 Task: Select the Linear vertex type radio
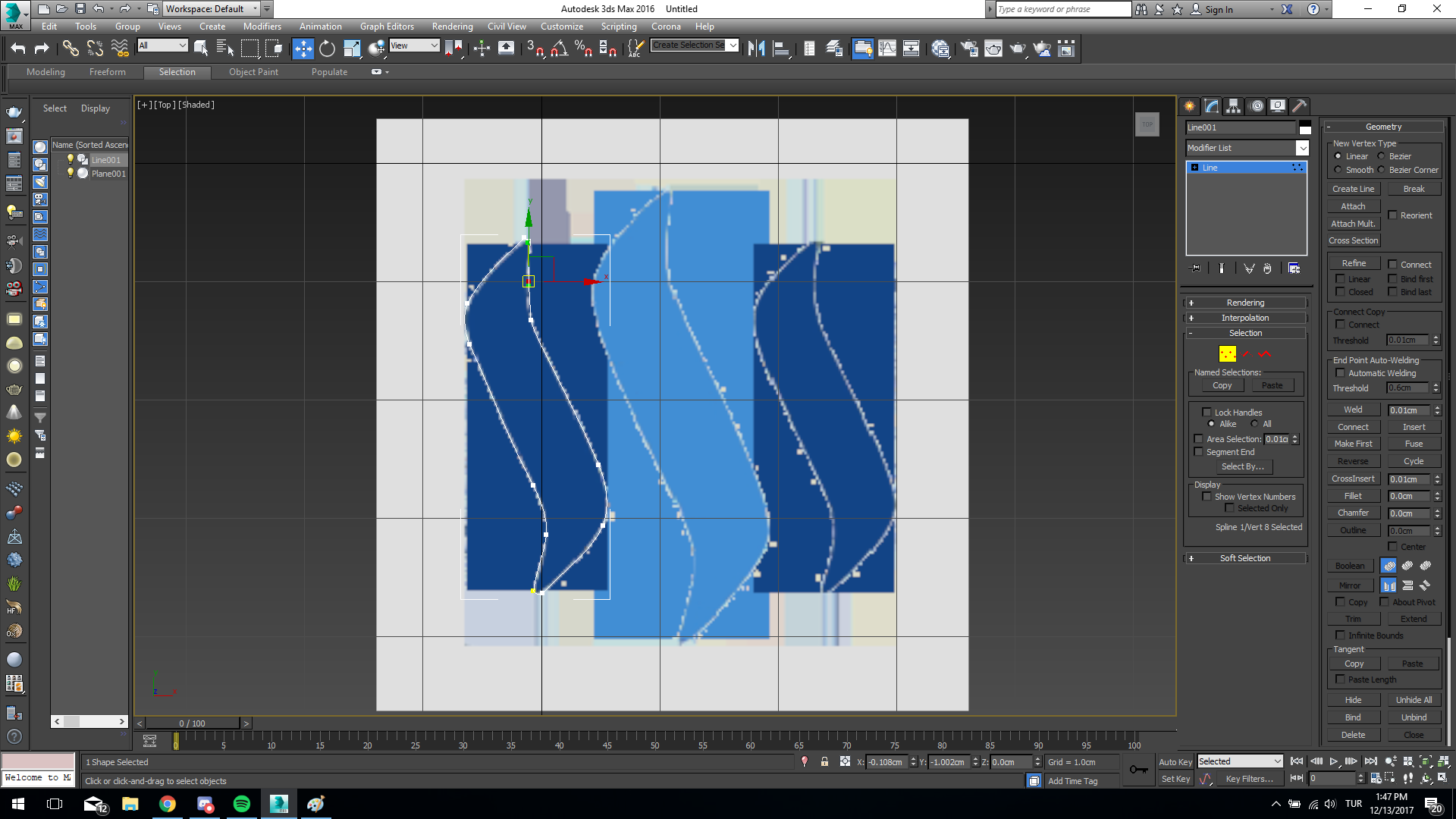[x=1338, y=156]
